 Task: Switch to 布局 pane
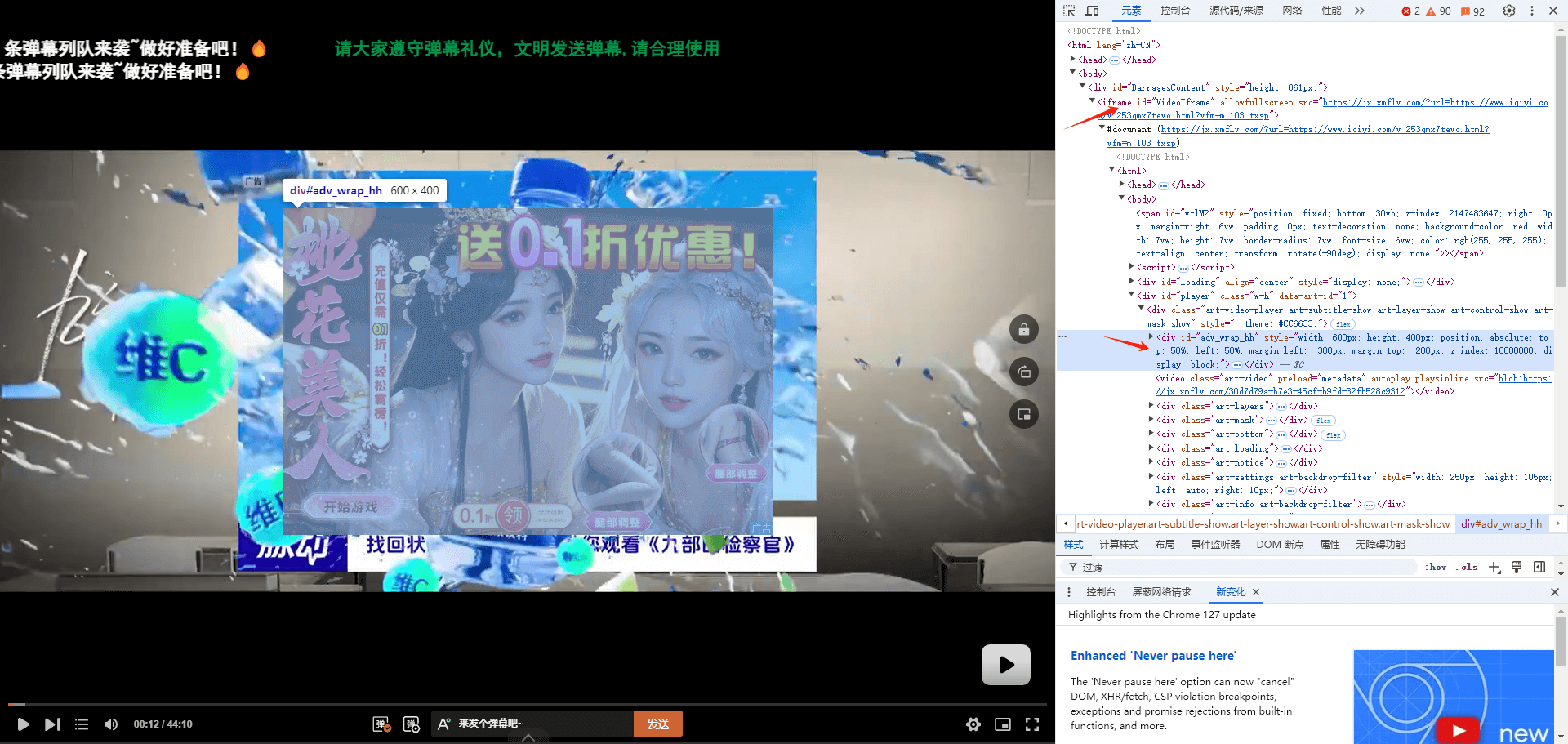point(1165,545)
